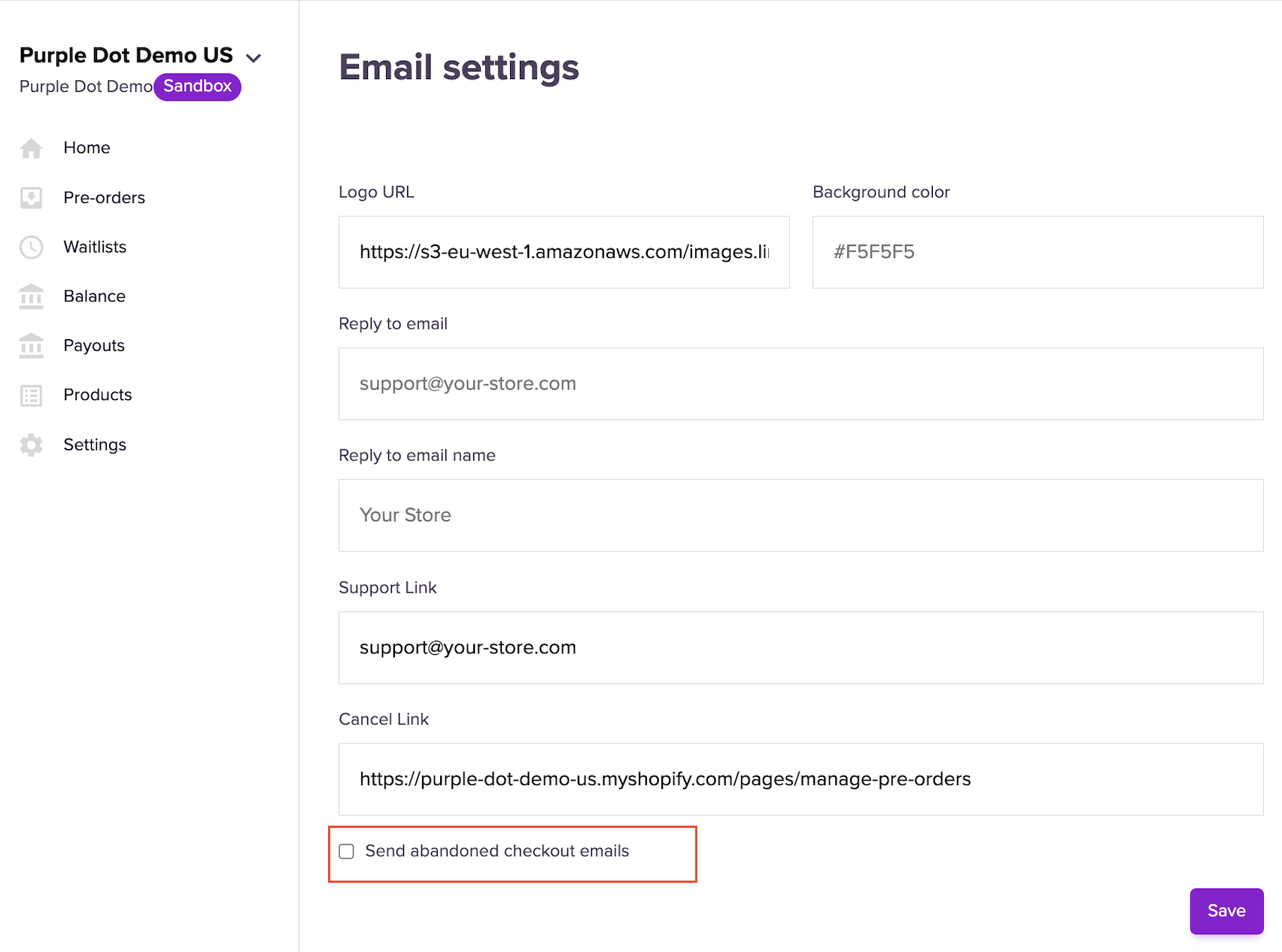Screen dimensions: 1282x952
Task: Click the Payouts bank icon
Action: click(31, 346)
